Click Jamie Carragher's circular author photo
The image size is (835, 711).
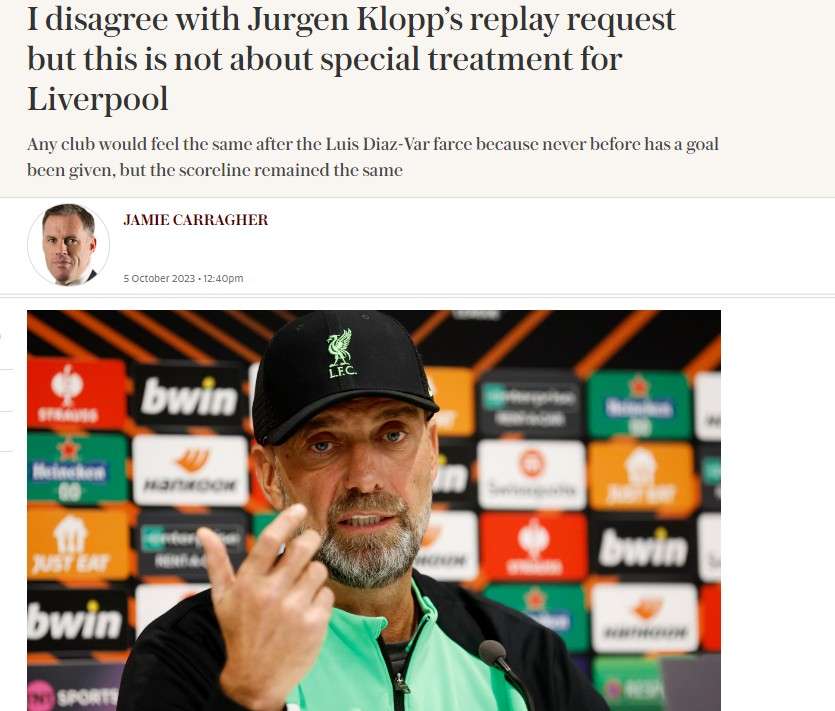[x=68, y=244]
